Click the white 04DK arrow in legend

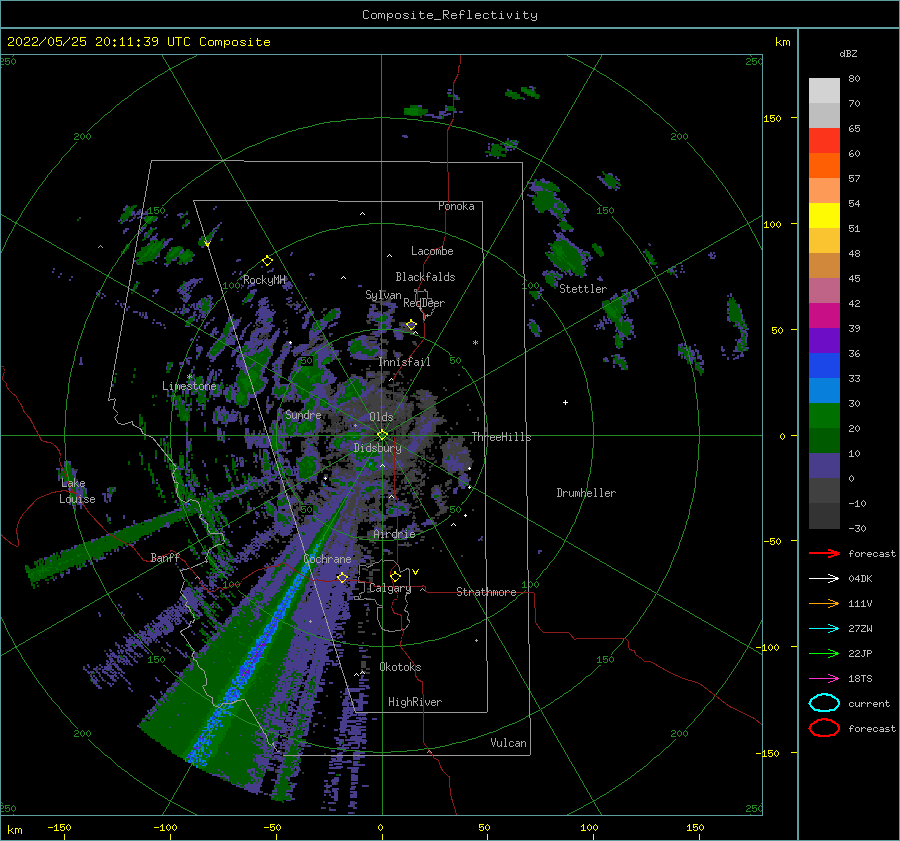824,578
